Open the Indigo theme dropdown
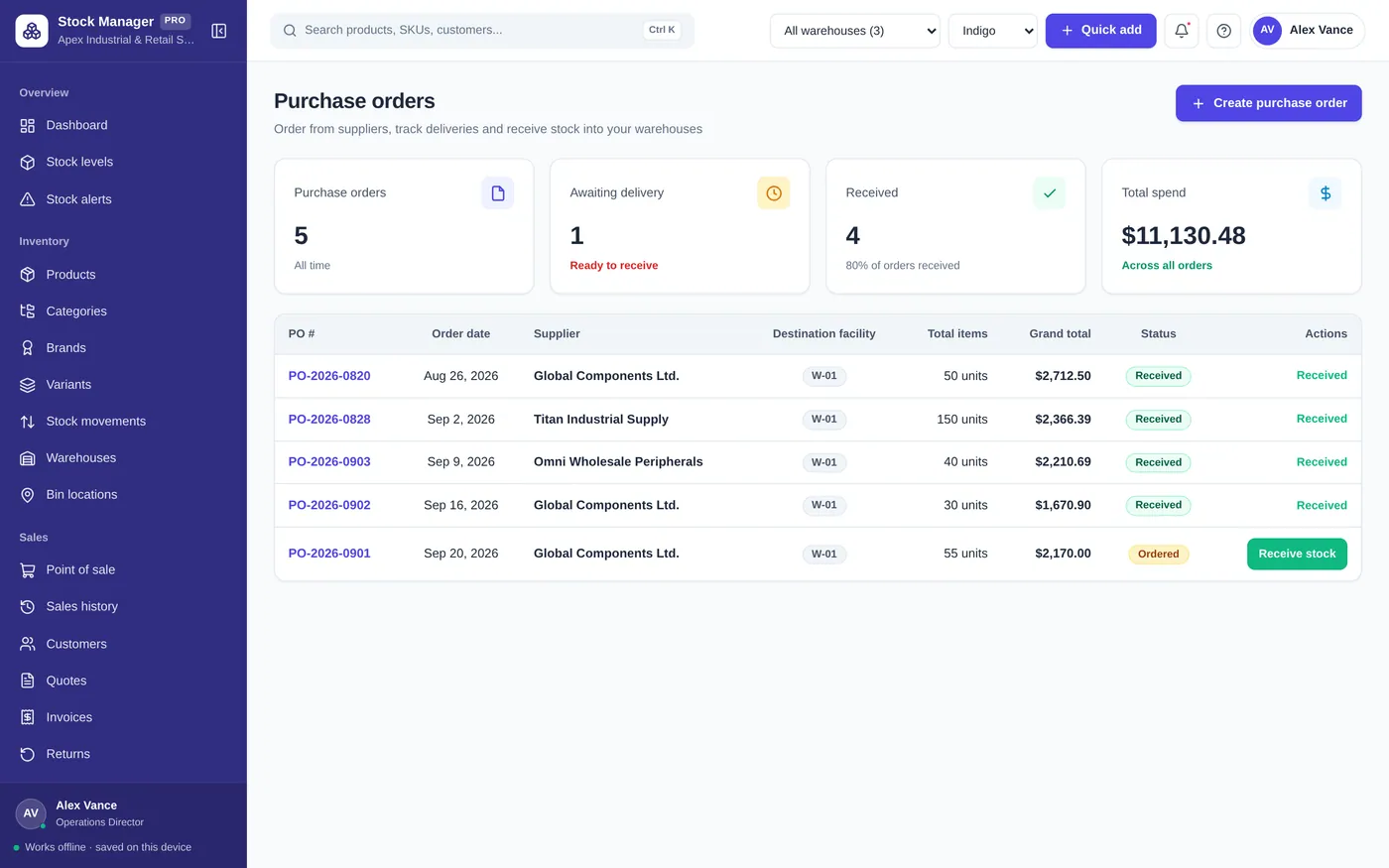The image size is (1389, 868). (993, 31)
